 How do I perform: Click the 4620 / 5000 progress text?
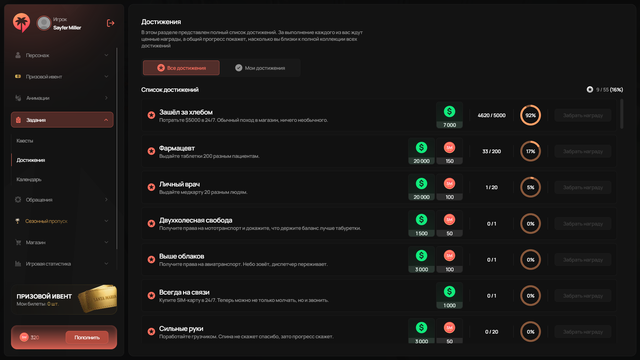pos(491,116)
